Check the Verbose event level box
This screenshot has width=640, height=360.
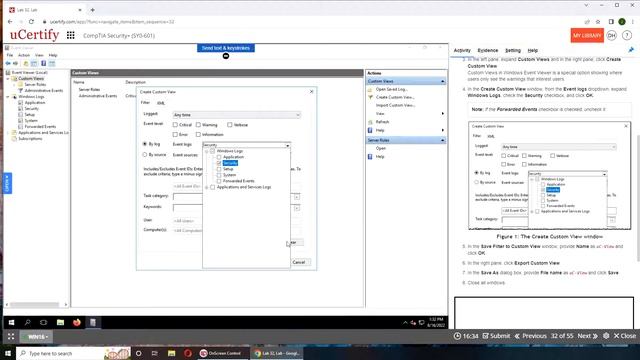pos(230,125)
